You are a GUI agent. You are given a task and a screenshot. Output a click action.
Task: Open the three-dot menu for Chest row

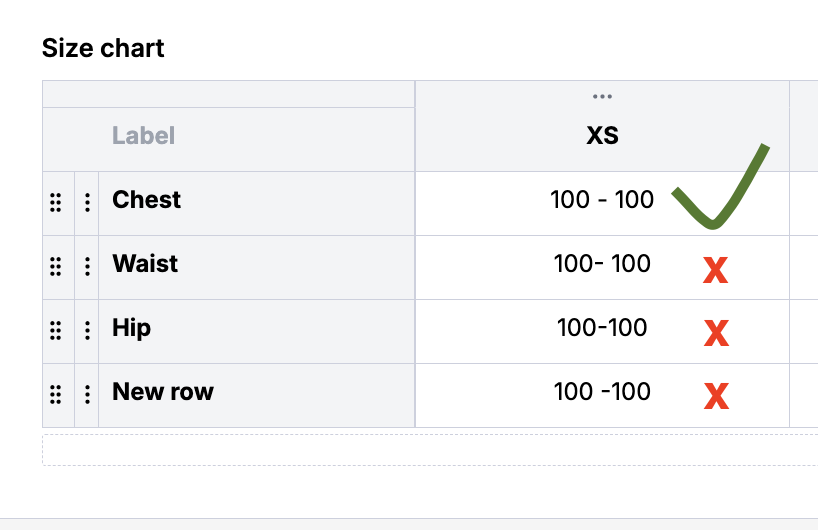87,203
